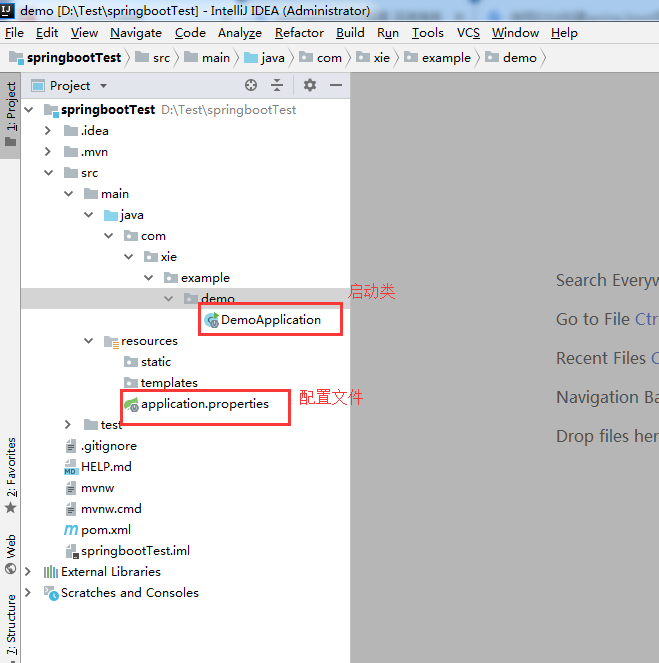
Task: Open the 2: Favorites tool window tab
Action: (11, 475)
